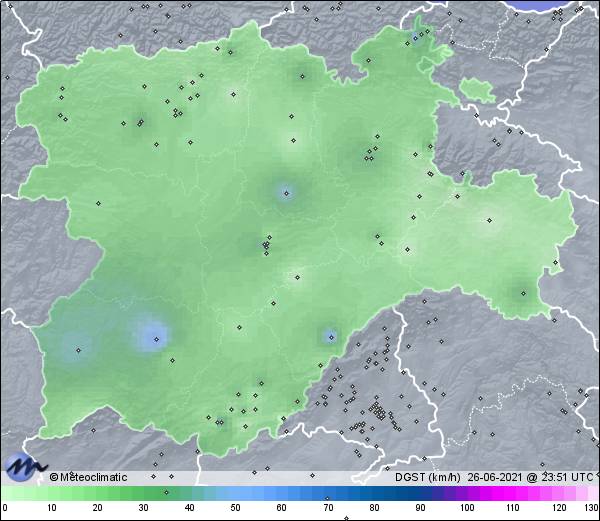The height and width of the screenshot is (521, 600).
Task: Click the scale label 20
Action: click(98, 508)
